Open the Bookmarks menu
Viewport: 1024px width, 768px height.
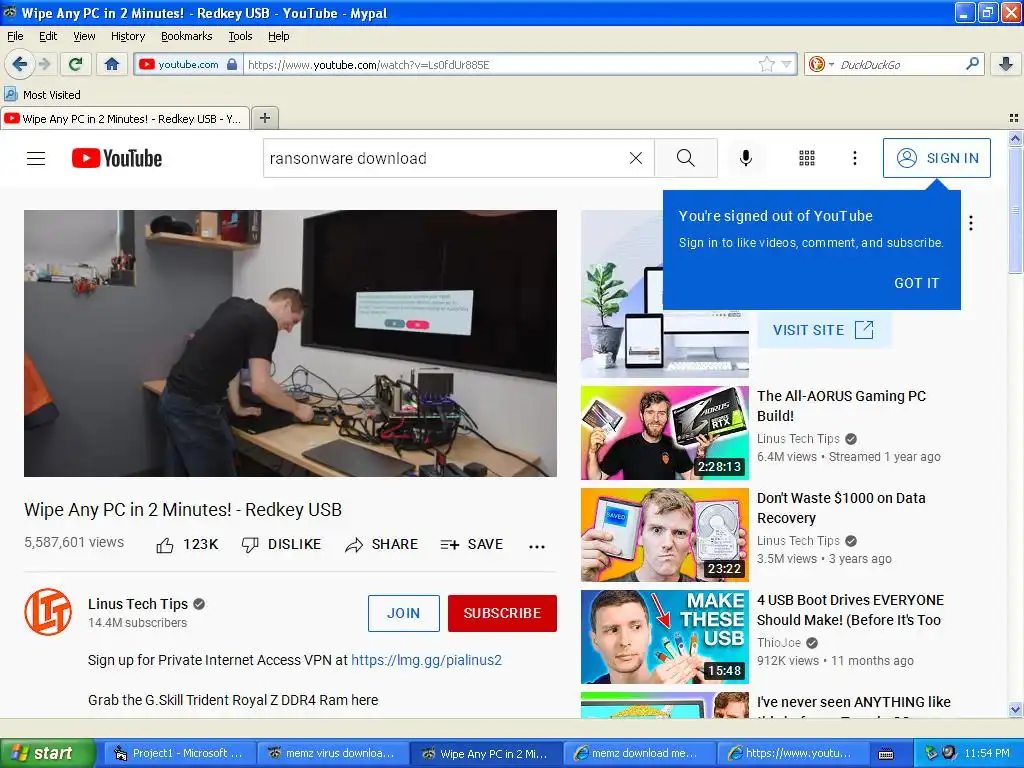(187, 36)
